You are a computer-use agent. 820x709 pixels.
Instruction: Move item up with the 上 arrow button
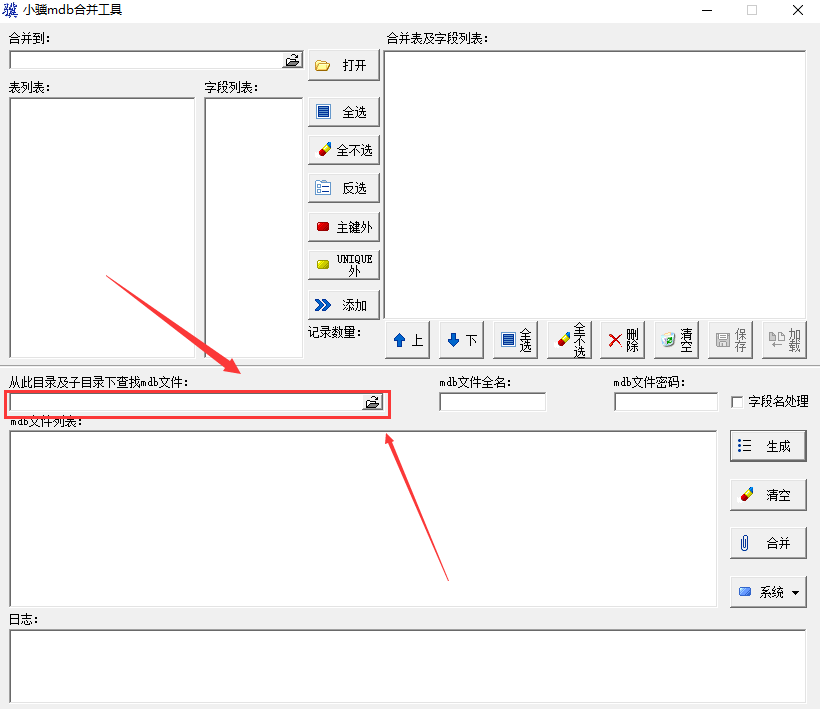pyautogui.click(x=407, y=340)
